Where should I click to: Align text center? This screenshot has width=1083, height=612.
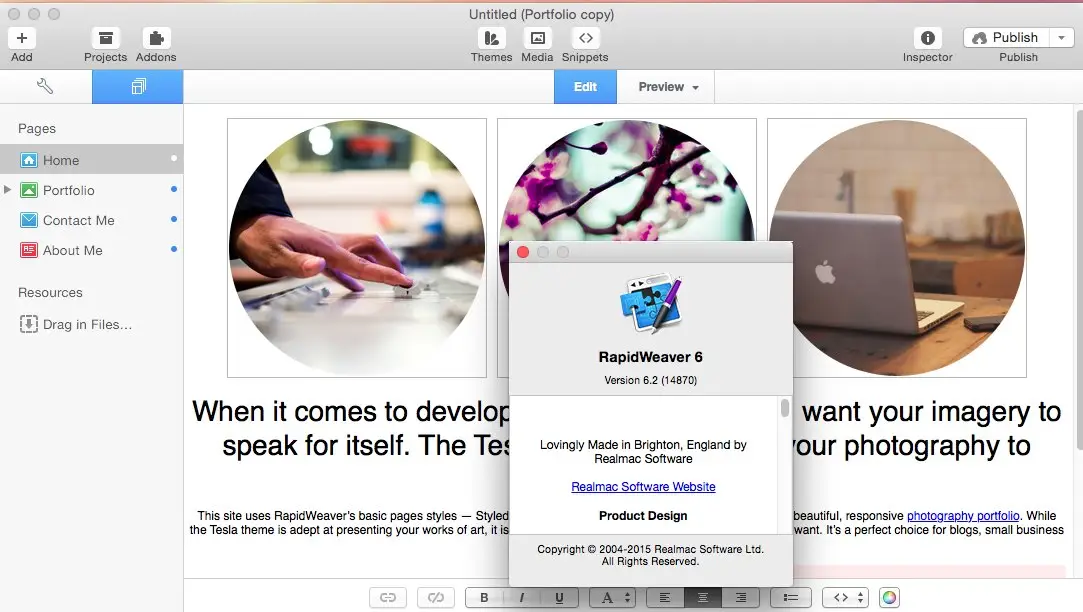703,597
